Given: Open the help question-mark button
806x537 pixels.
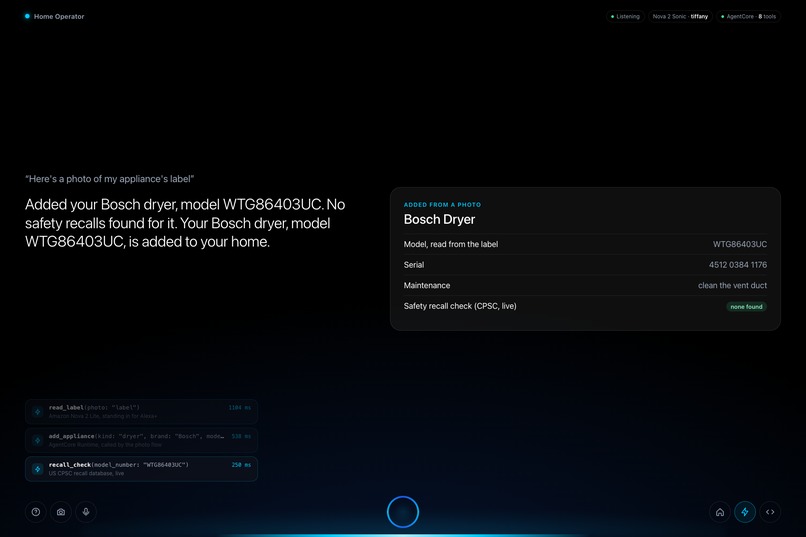Looking at the screenshot, I should click(35, 512).
